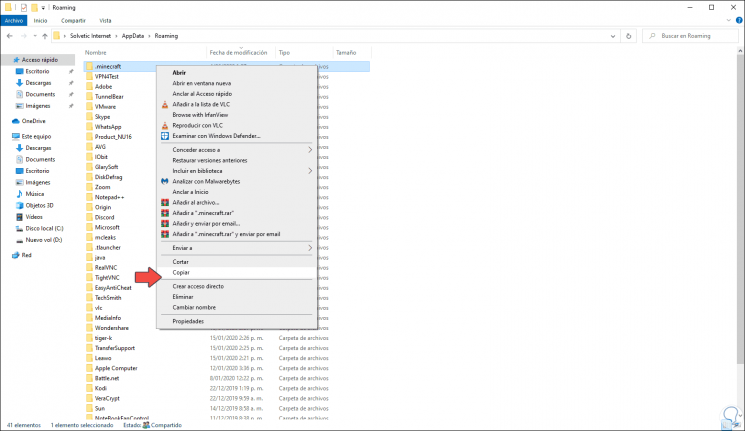The height and width of the screenshot is (431, 745).
Task: Select Abrir en ventana nueva
Action: (201, 83)
